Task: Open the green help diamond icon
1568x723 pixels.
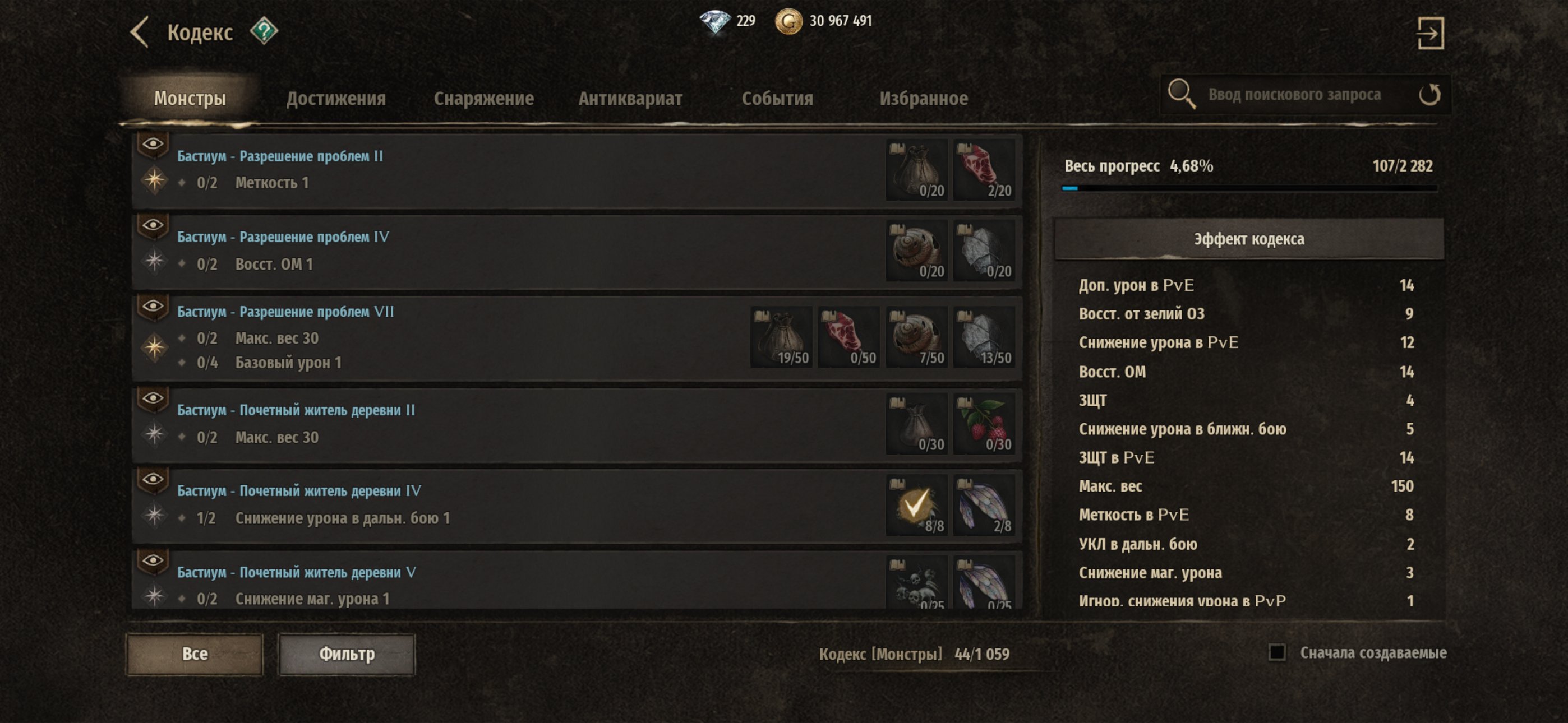Action: click(x=264, y=31)
